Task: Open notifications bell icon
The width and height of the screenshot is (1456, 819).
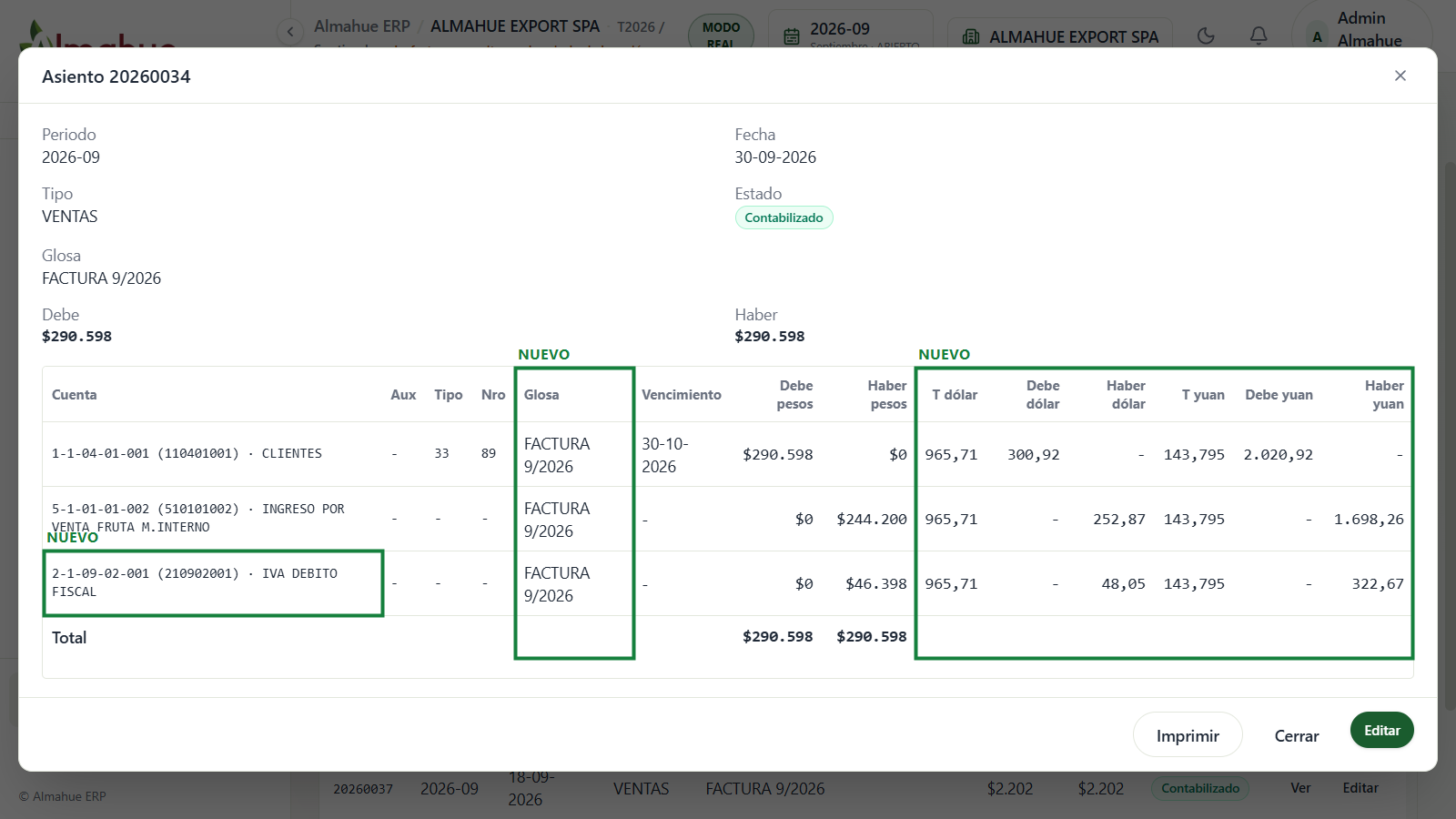Action: point(1259,35)
